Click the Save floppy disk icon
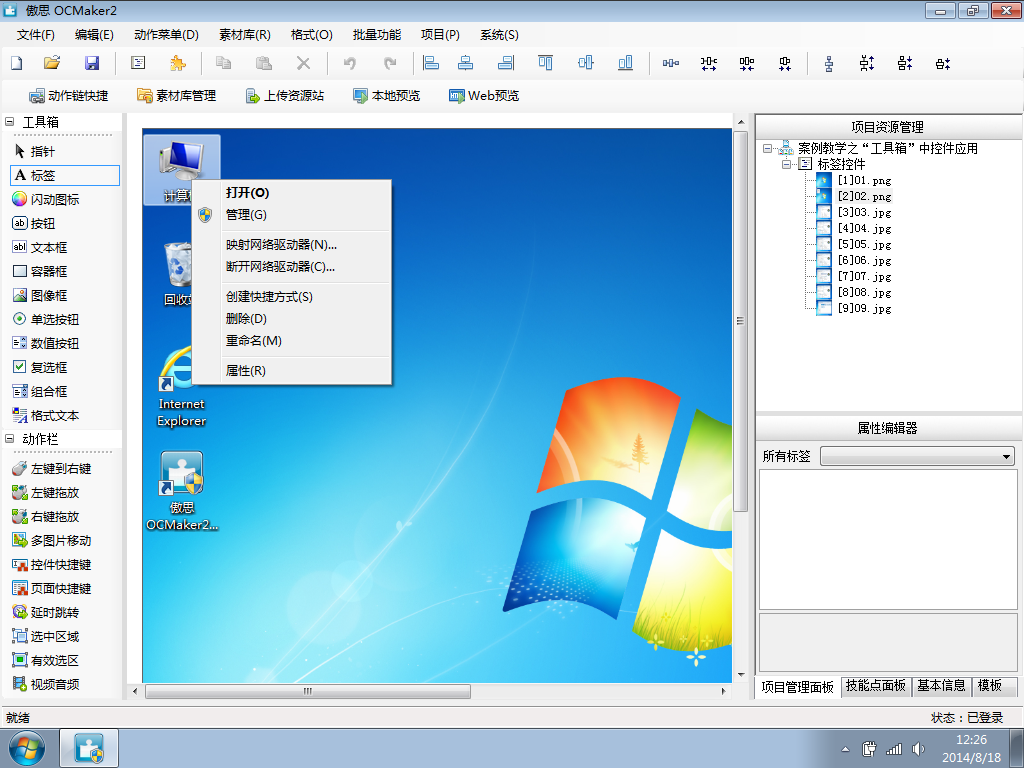Viewport: 1024px width, 768px height. point(92,63)
